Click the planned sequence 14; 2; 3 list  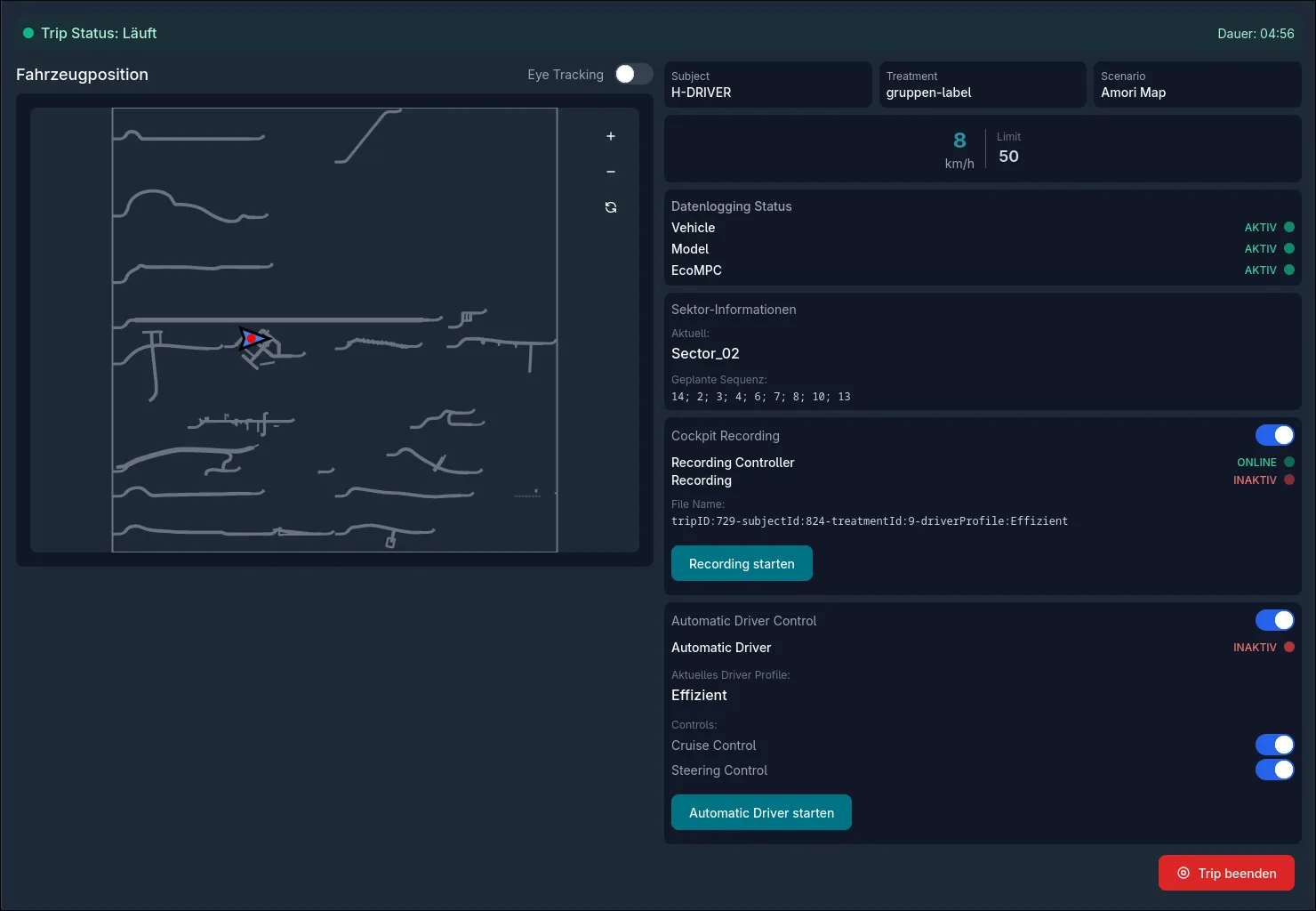click(x=760, y=397)
